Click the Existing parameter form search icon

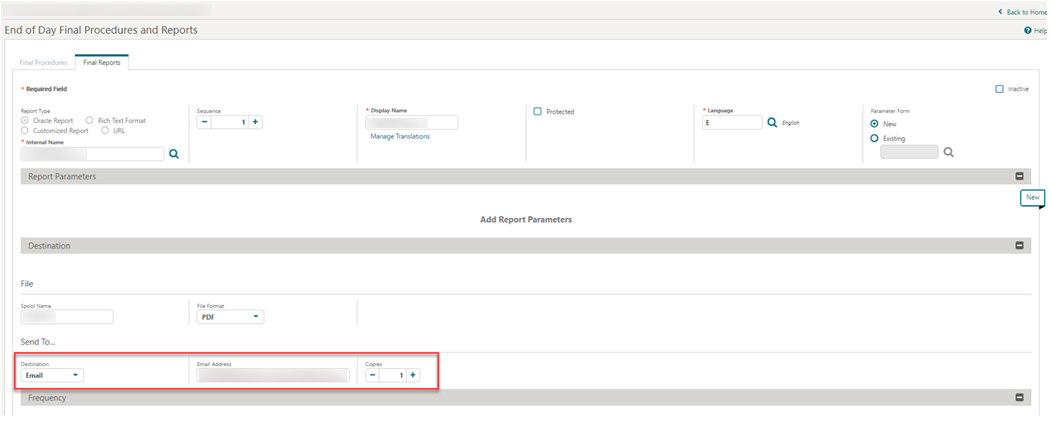point(948,152)
